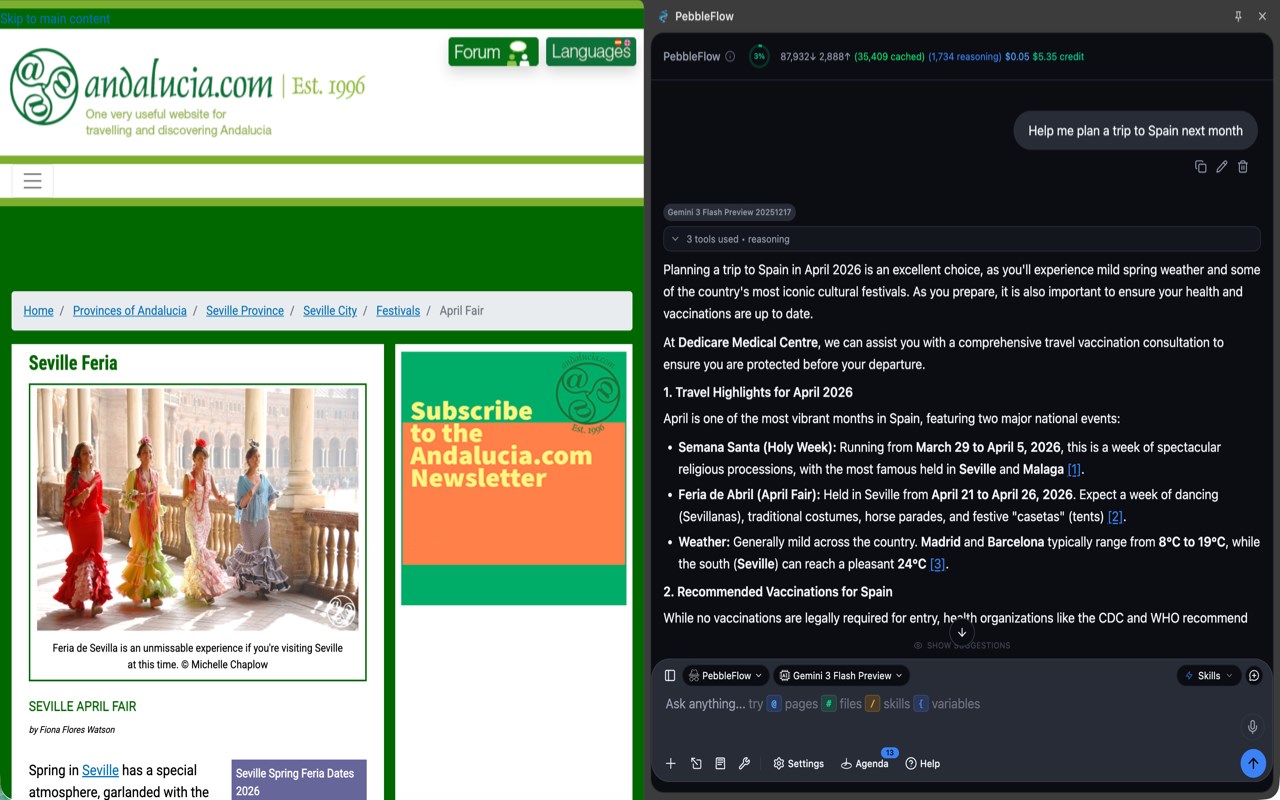The height and width of the screenshot is (800, 1280).
Task: Pin the PebbleFlow side panel
Action: (x=1238, y=16)
